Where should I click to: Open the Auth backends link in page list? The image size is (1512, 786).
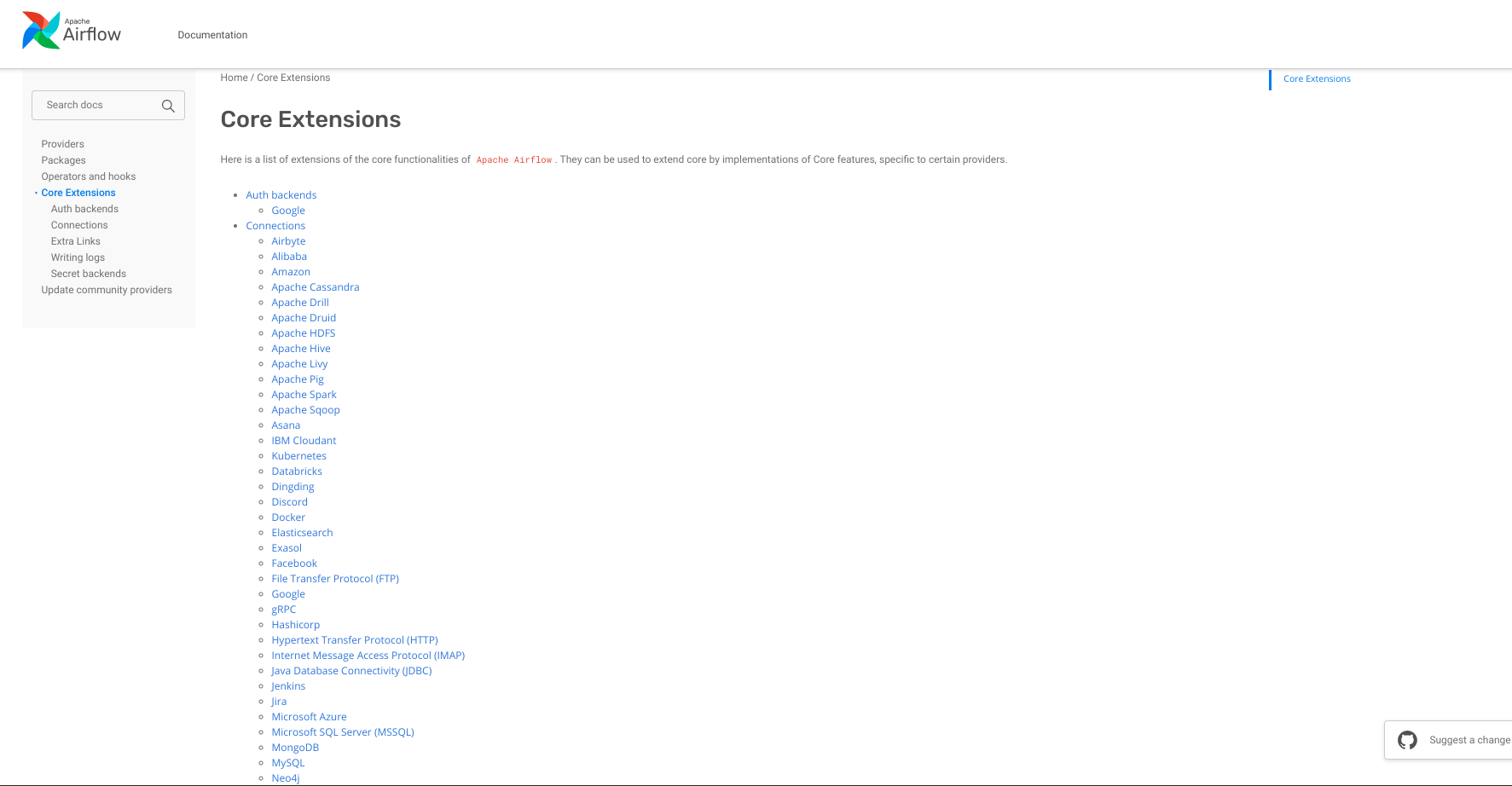[281, 195]
